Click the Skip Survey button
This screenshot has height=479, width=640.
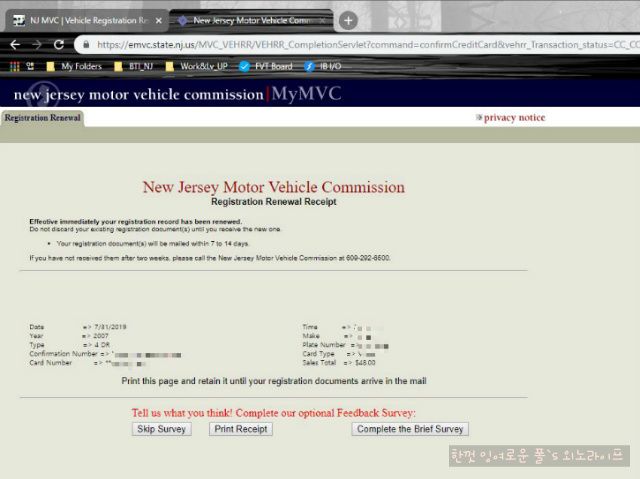click(162, 429)
